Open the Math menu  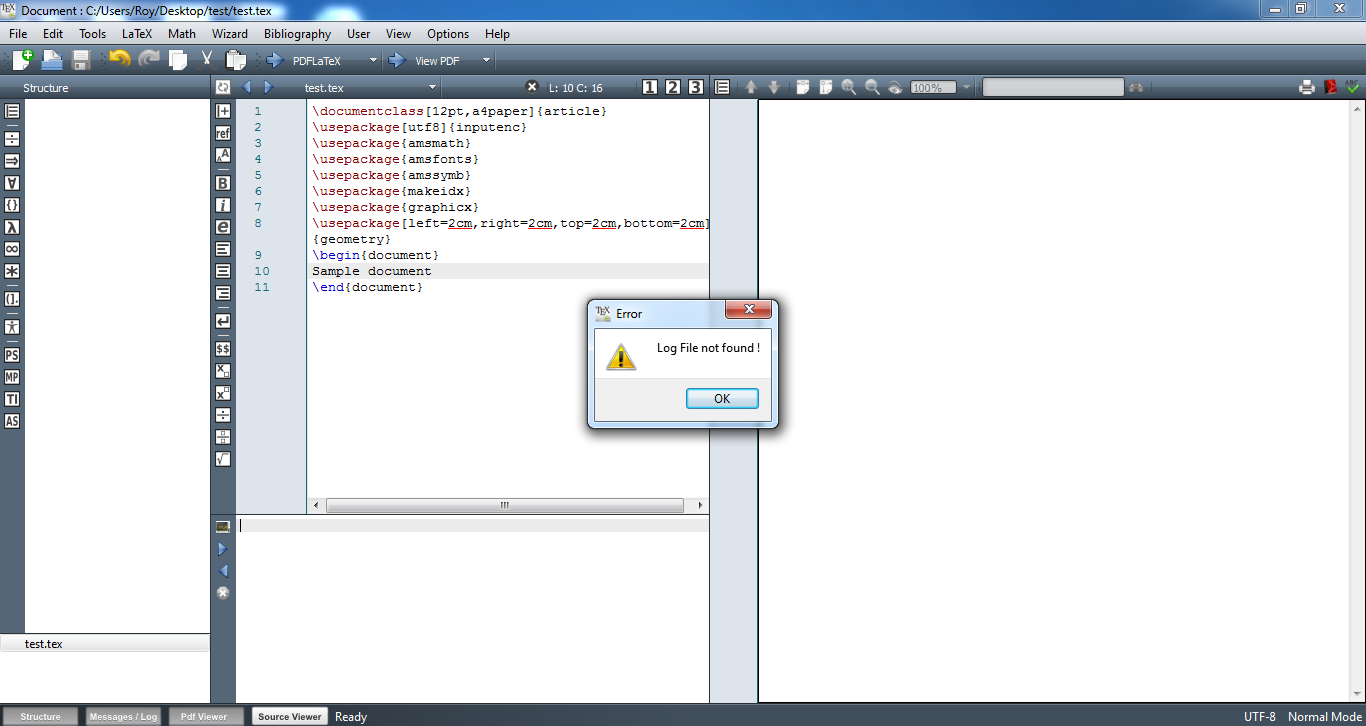(x=182, y=33)
